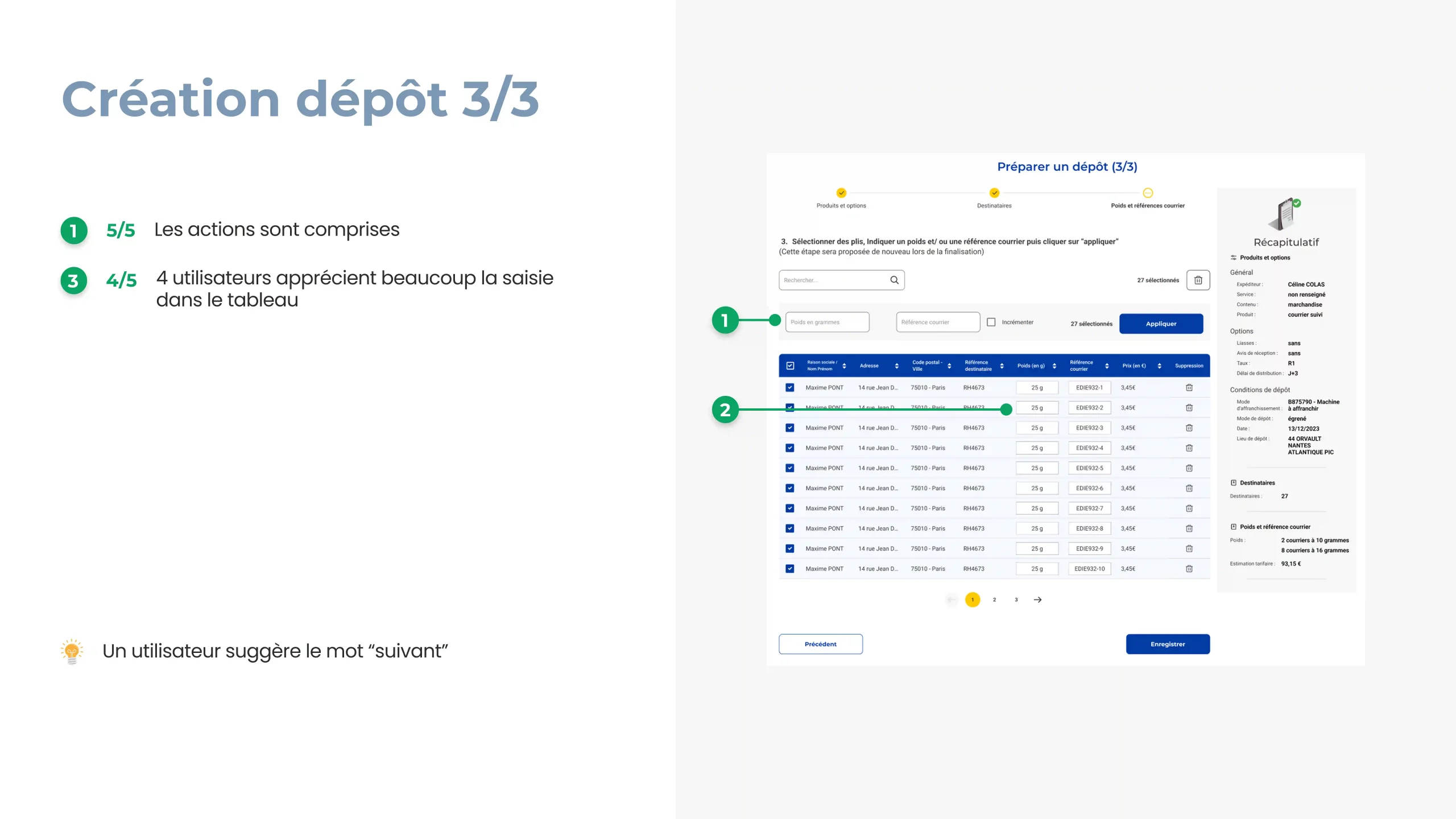Click the Enregistrer button
The image size is (1456, 819).
(x=1167, y=644)
